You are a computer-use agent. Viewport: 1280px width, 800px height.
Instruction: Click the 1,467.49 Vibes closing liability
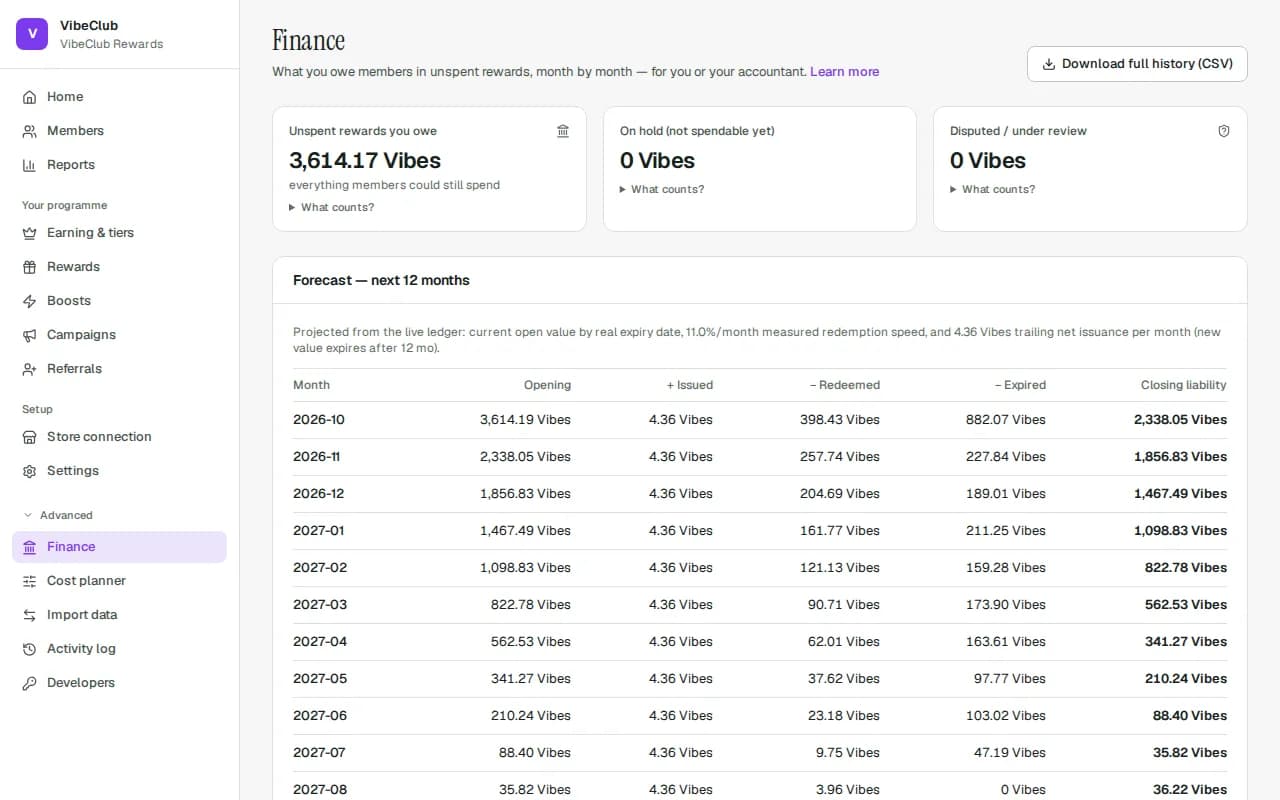[1180, 494]
